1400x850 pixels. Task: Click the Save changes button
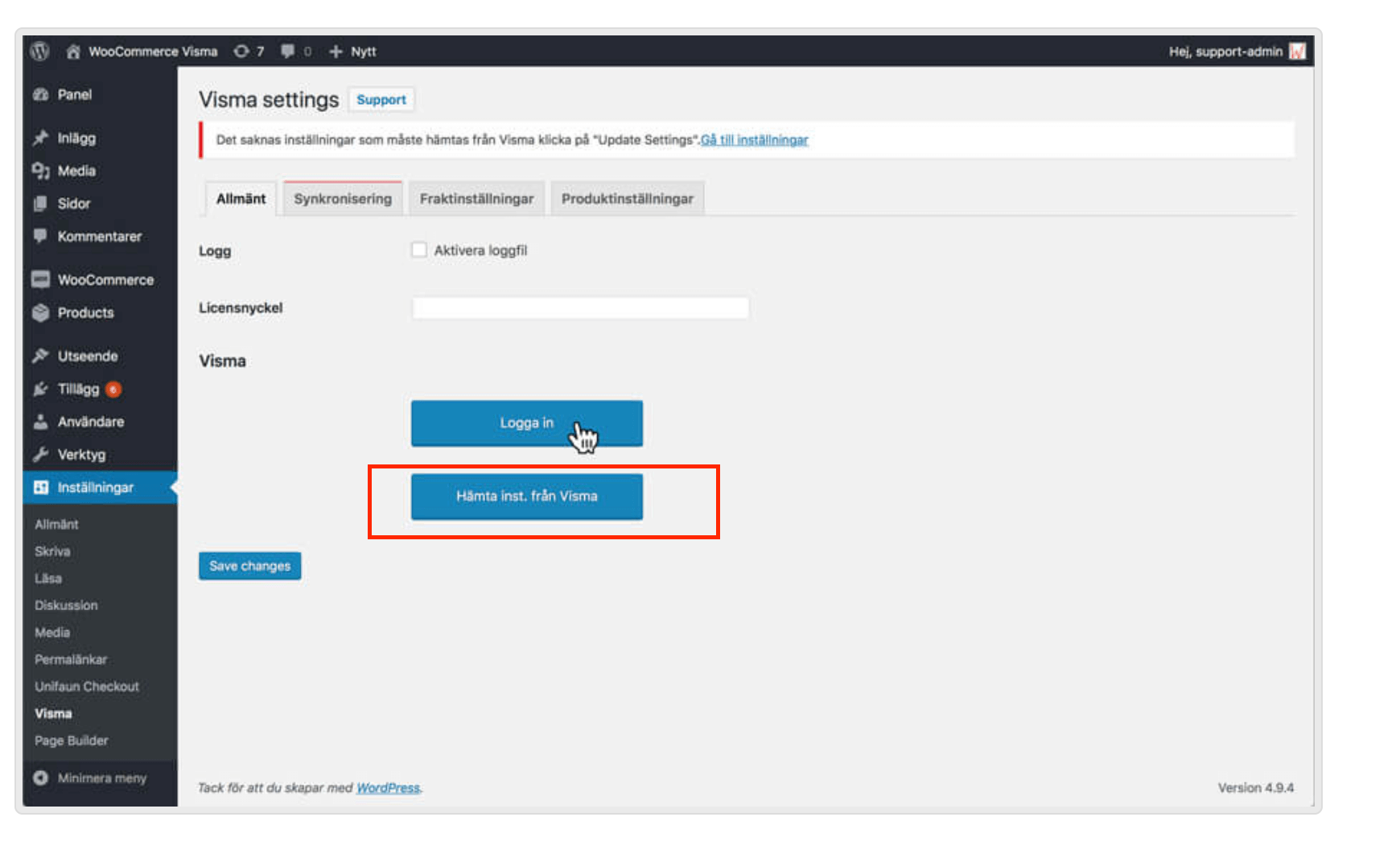pyautogui.click(x=249, y=566)
